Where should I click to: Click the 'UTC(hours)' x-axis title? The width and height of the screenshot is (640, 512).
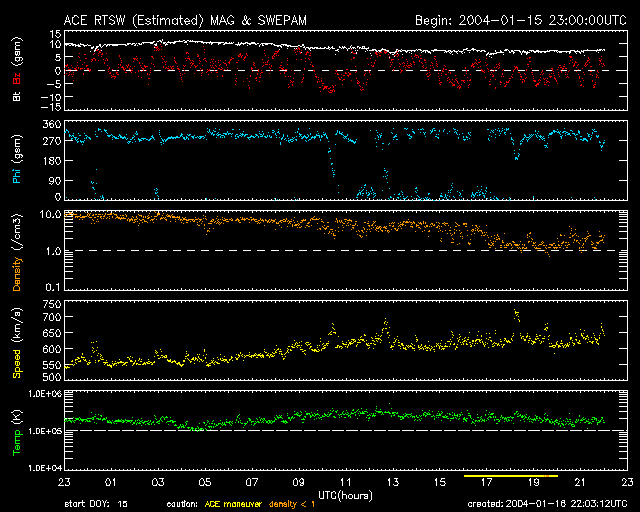(345, 494)
